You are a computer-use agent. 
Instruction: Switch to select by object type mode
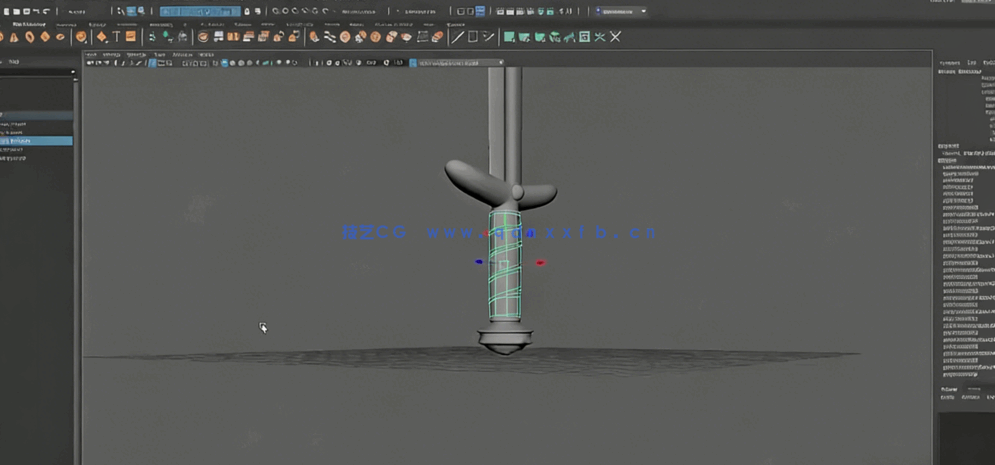coord(131,11)
